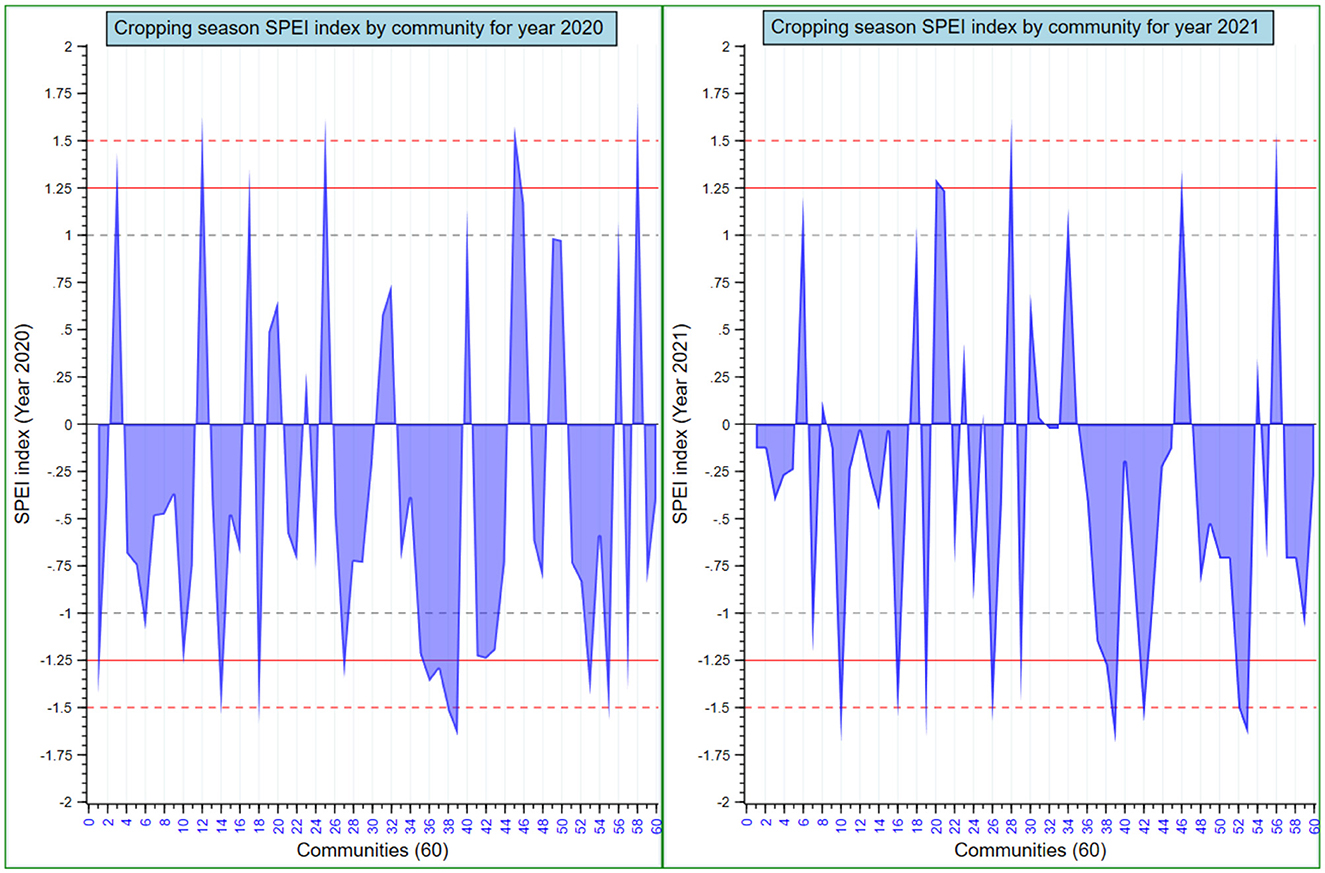1325x873 pixels.
Task: Click y-axis value 1.75 on the 2020 chart
Action: pyautogui.click(x=59, y=93)
